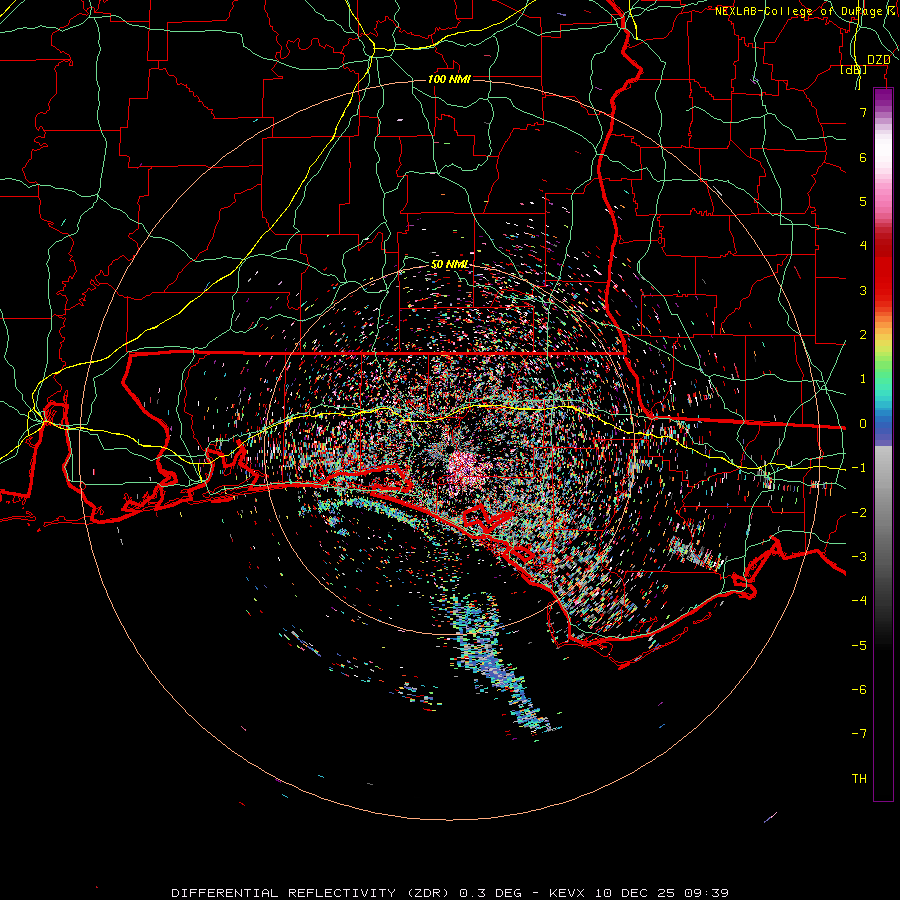Click the "0.3 DEG" elevation angle text
Image resolution: width=900 pixels, height=900 pixels.
click(x=490, y=893)
